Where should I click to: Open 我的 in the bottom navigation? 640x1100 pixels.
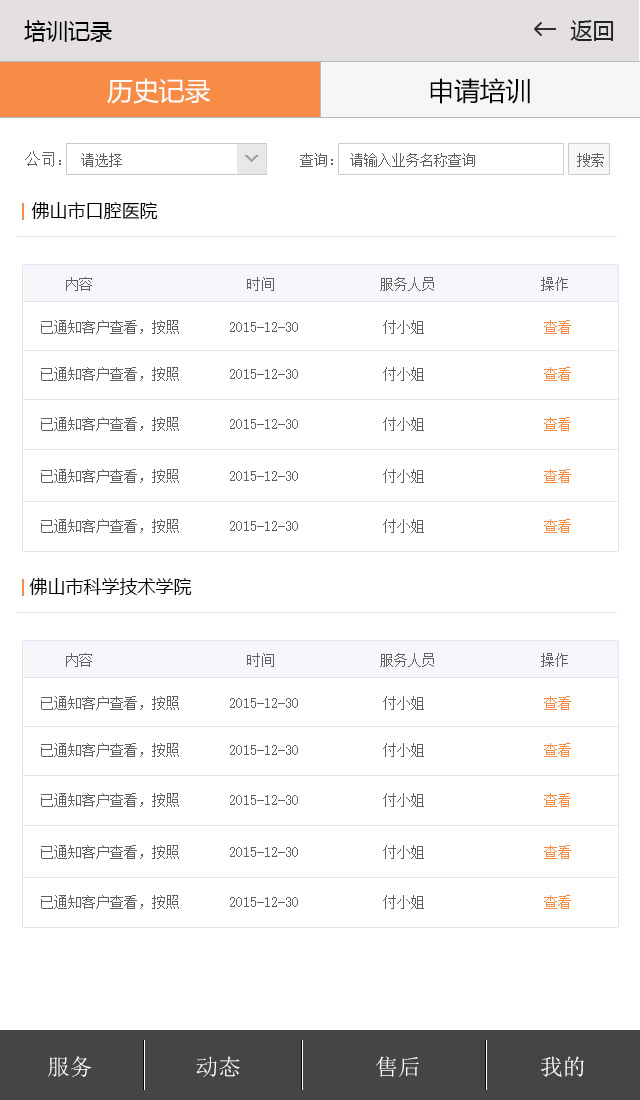click(x=562, y=1066)
